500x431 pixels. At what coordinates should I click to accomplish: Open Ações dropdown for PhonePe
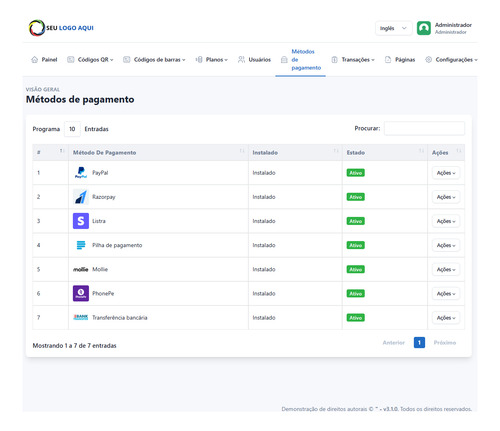tap(446, 294)
